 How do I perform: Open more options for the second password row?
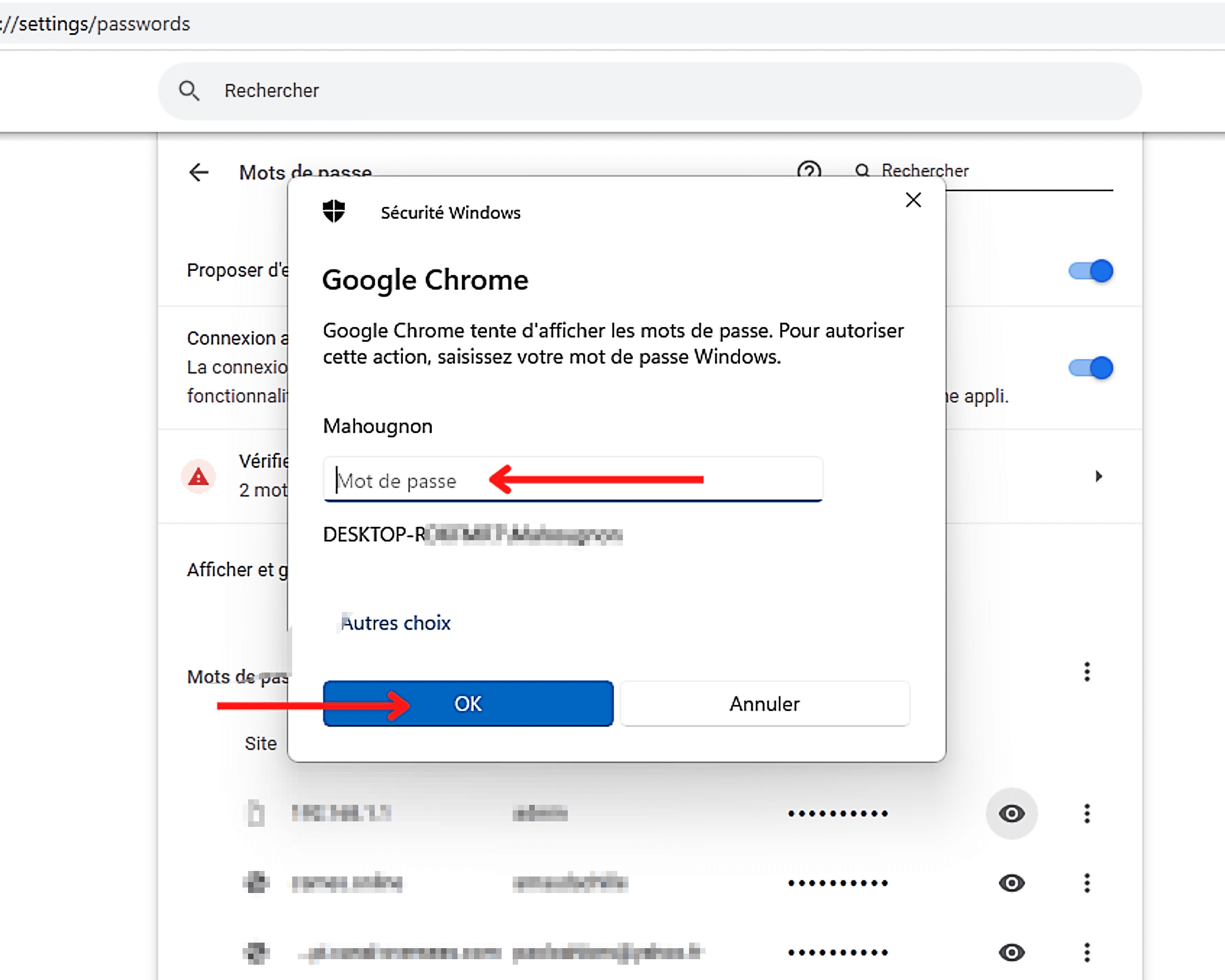[1087, 883]
